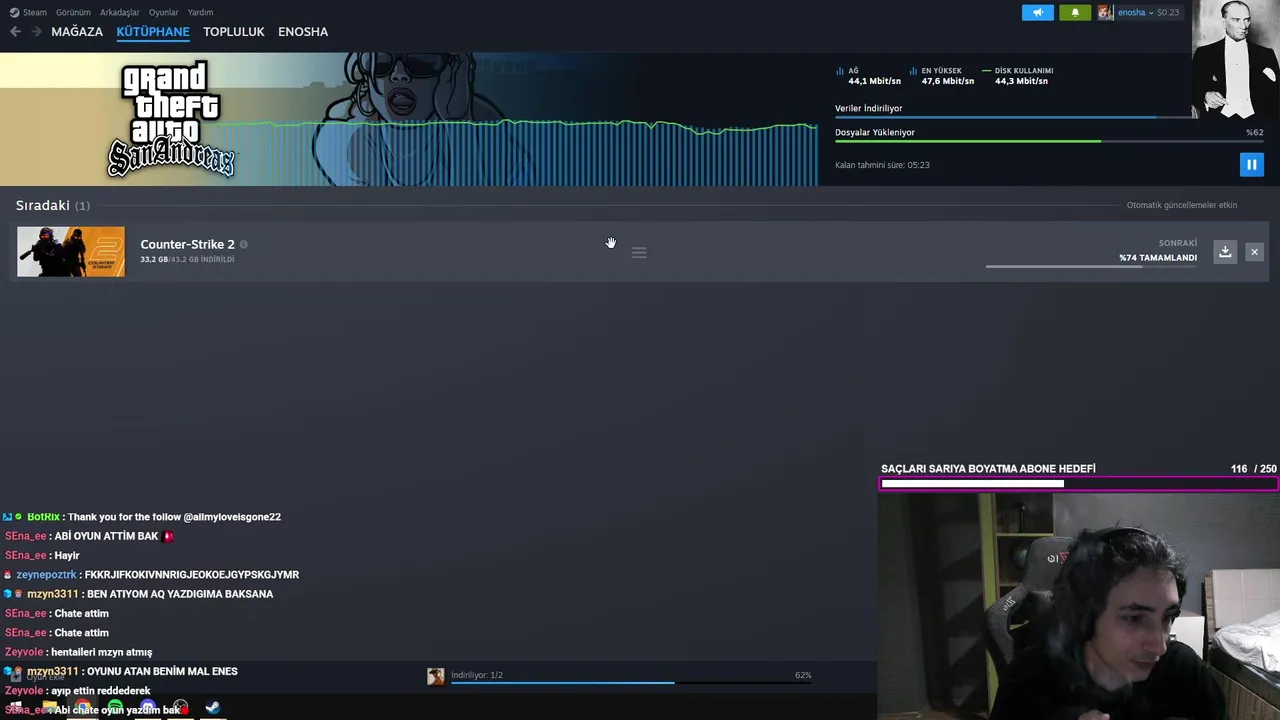The height and width of the screenshot is (720, 1280).
Task: Open Spotify from the taskbar
Action: point(115,708)
